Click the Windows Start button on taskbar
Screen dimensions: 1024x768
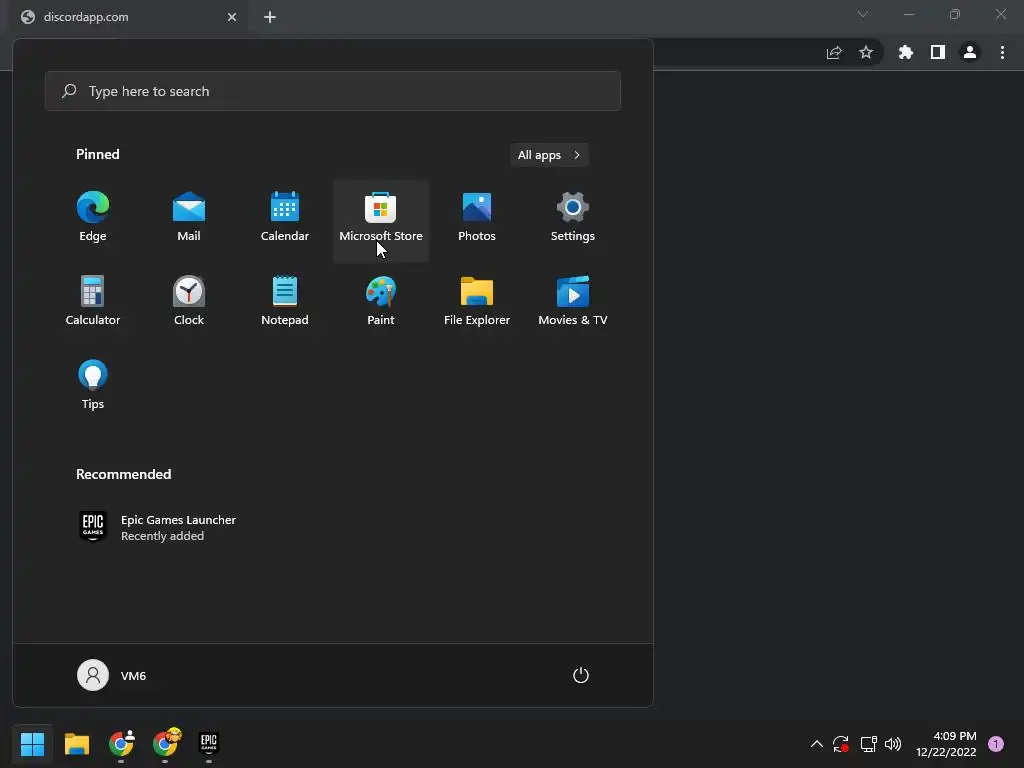33,744
